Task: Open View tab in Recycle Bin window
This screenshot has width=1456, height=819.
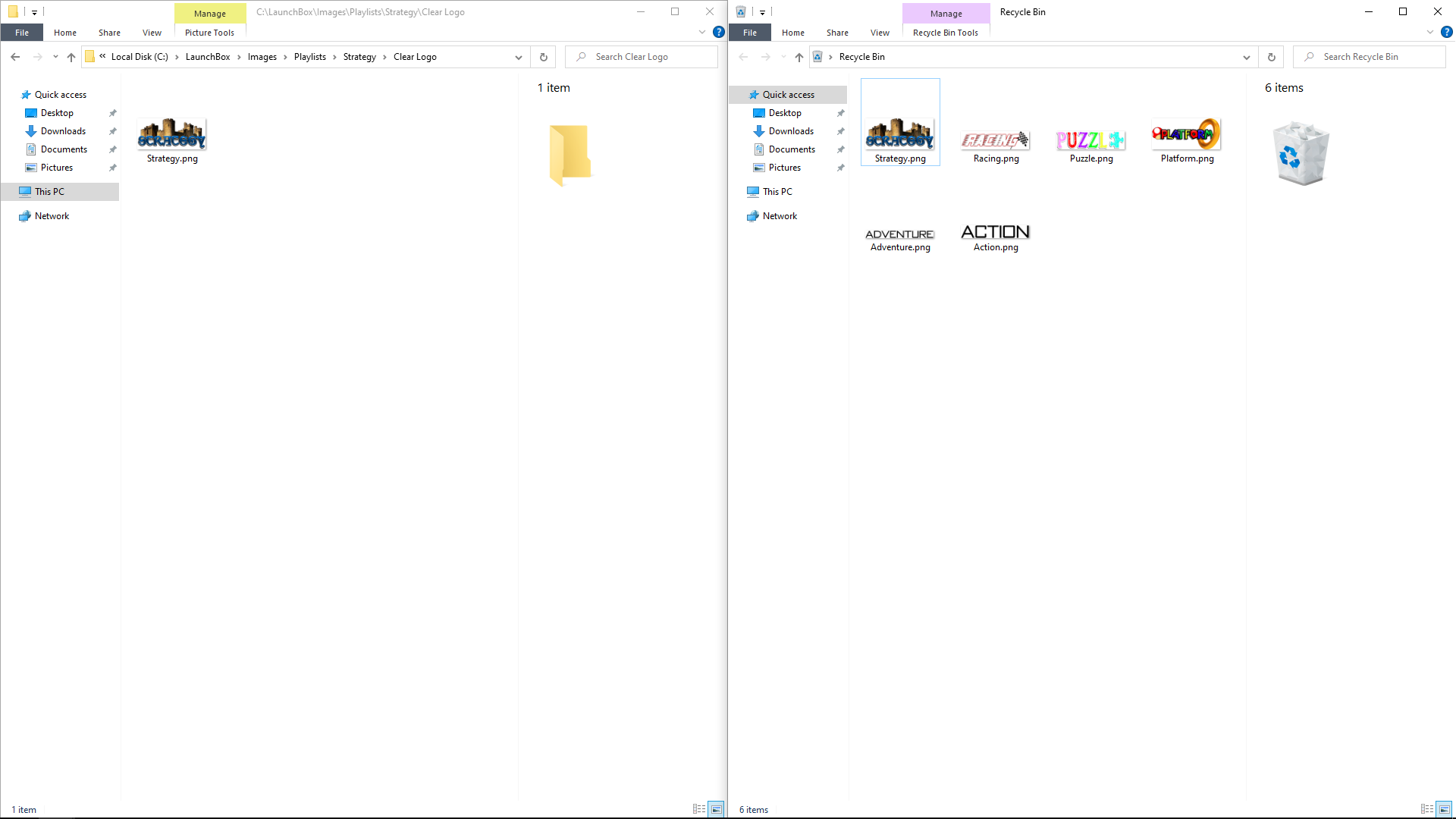Action: click(880, 33)
